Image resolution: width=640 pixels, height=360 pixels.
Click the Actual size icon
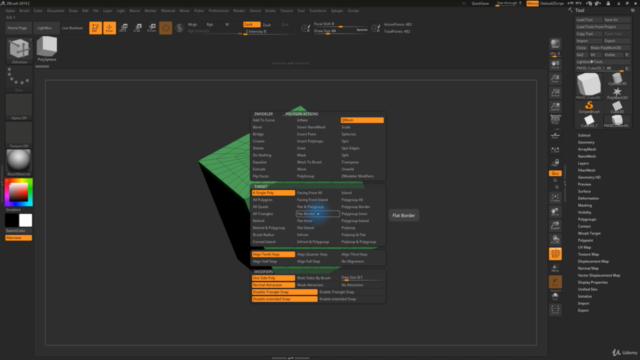(555, 93)
